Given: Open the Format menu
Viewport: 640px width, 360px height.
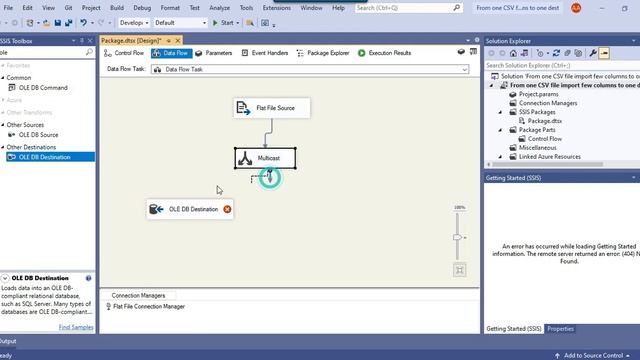Looking at the screenshot, I should [x=170, y=8].
